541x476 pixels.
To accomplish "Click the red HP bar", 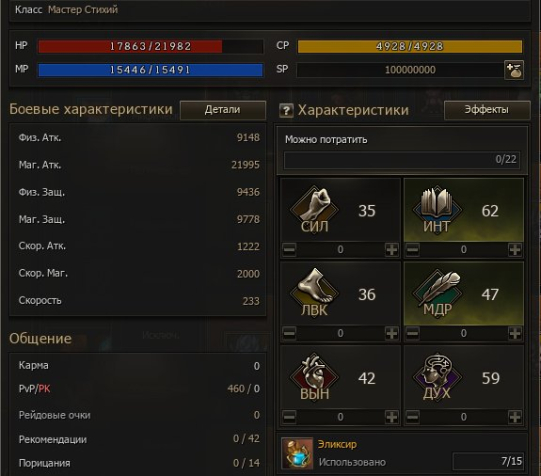I will click(150, 46).
